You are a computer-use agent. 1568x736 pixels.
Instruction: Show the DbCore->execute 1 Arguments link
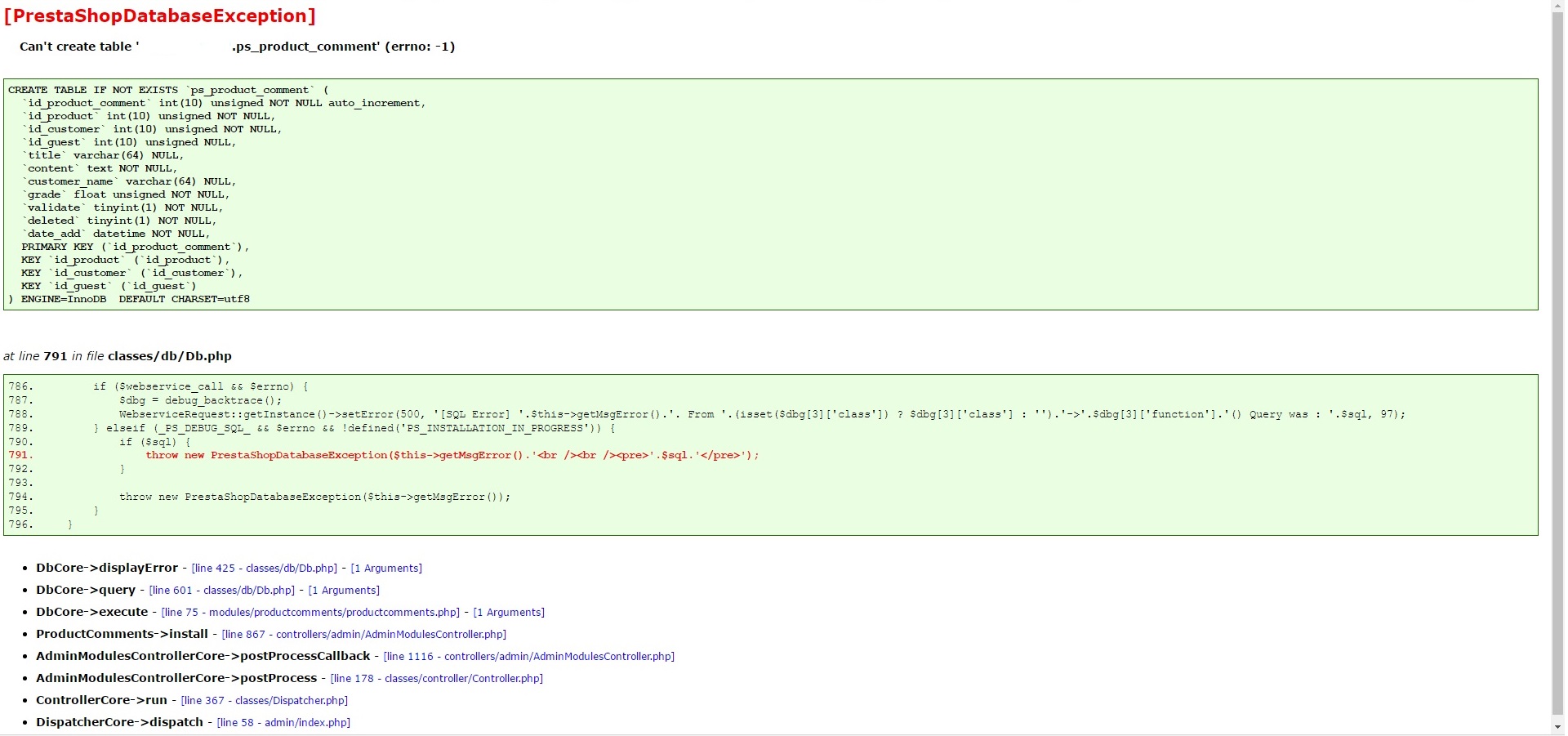[509, 613]
